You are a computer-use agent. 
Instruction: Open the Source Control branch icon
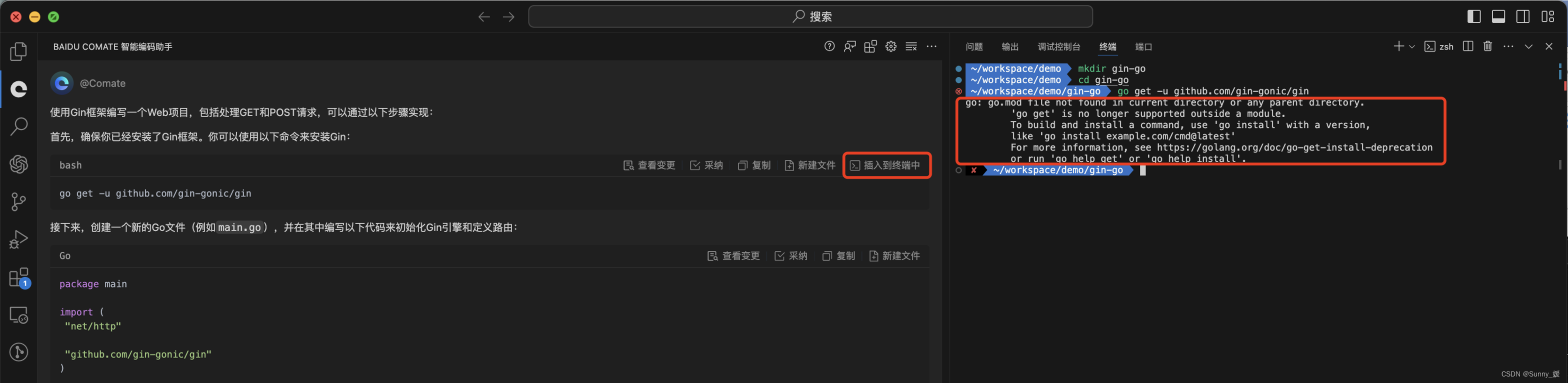(x=19, y=201)
